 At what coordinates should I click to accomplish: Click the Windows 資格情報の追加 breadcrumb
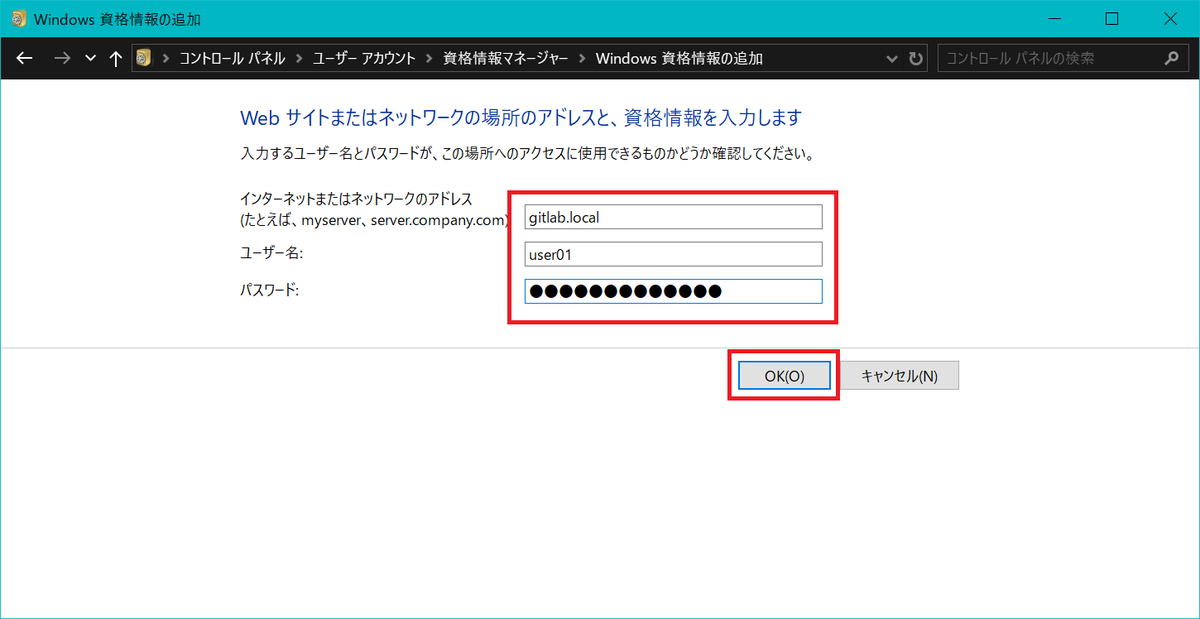pos(679,58)
